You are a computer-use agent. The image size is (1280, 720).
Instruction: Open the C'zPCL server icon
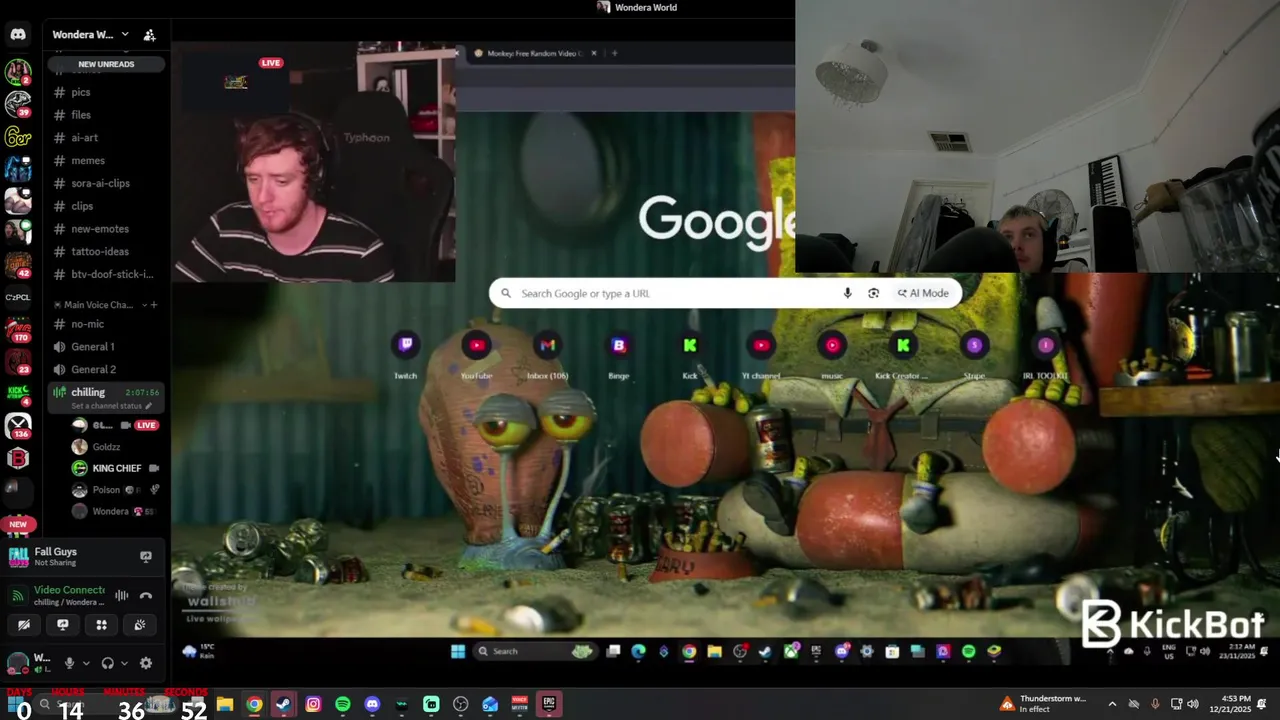pos(18,297)
